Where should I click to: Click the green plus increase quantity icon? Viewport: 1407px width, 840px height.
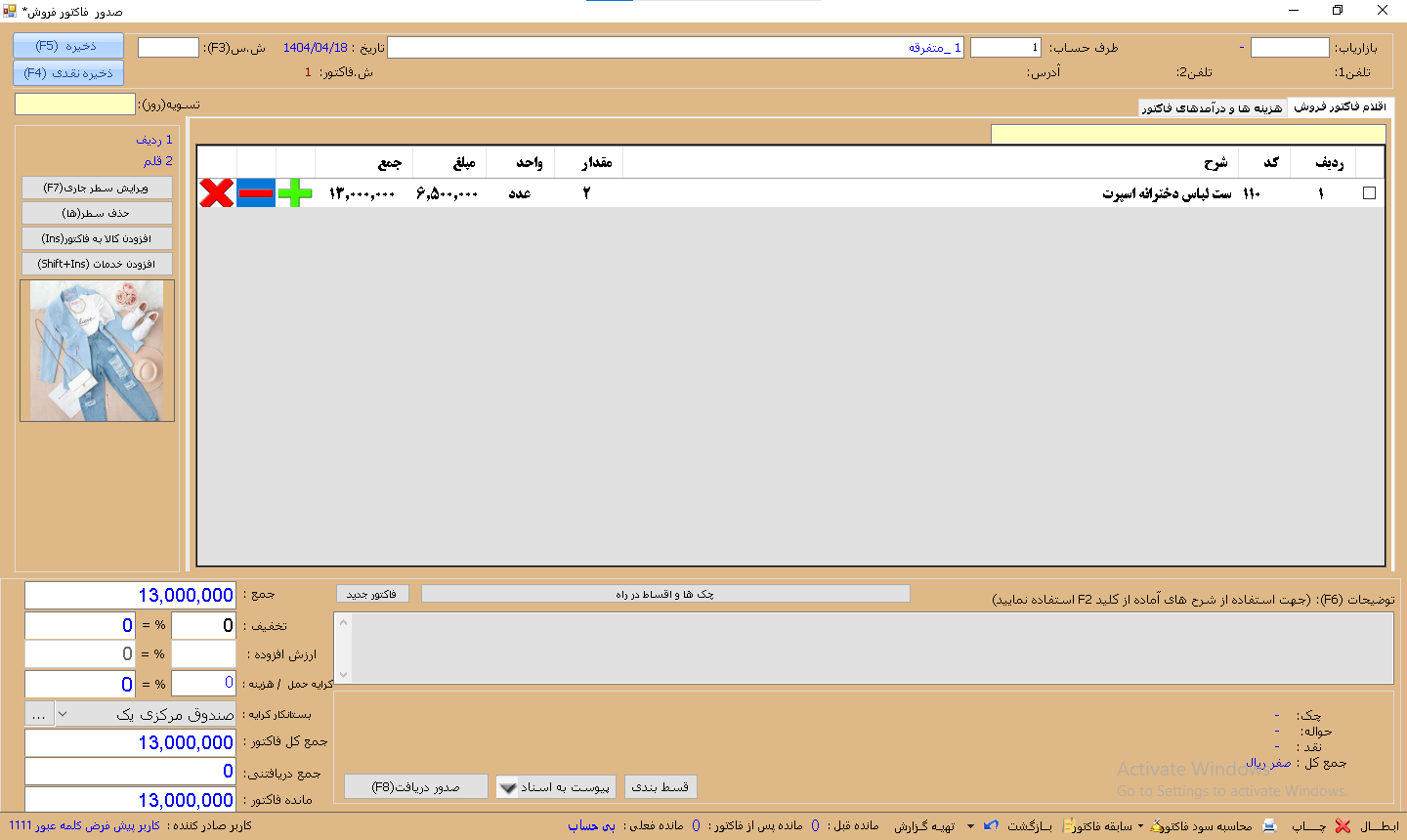pyautogui.click(x=295, y=193)
